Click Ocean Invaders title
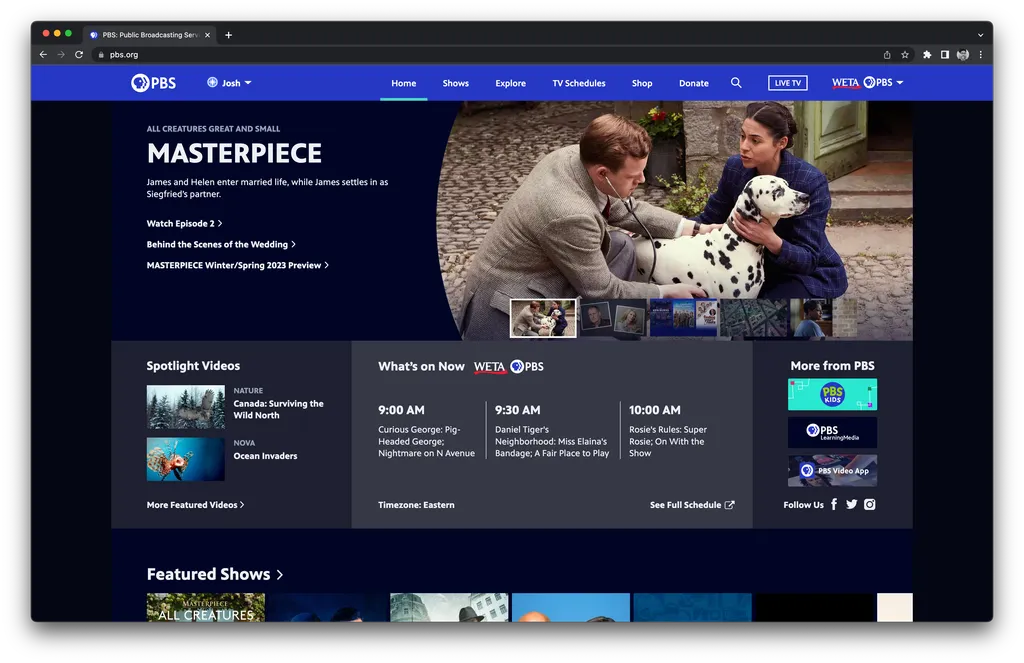Image resolution: width=1024 pixels, height=663 pixels. [265, 456]
